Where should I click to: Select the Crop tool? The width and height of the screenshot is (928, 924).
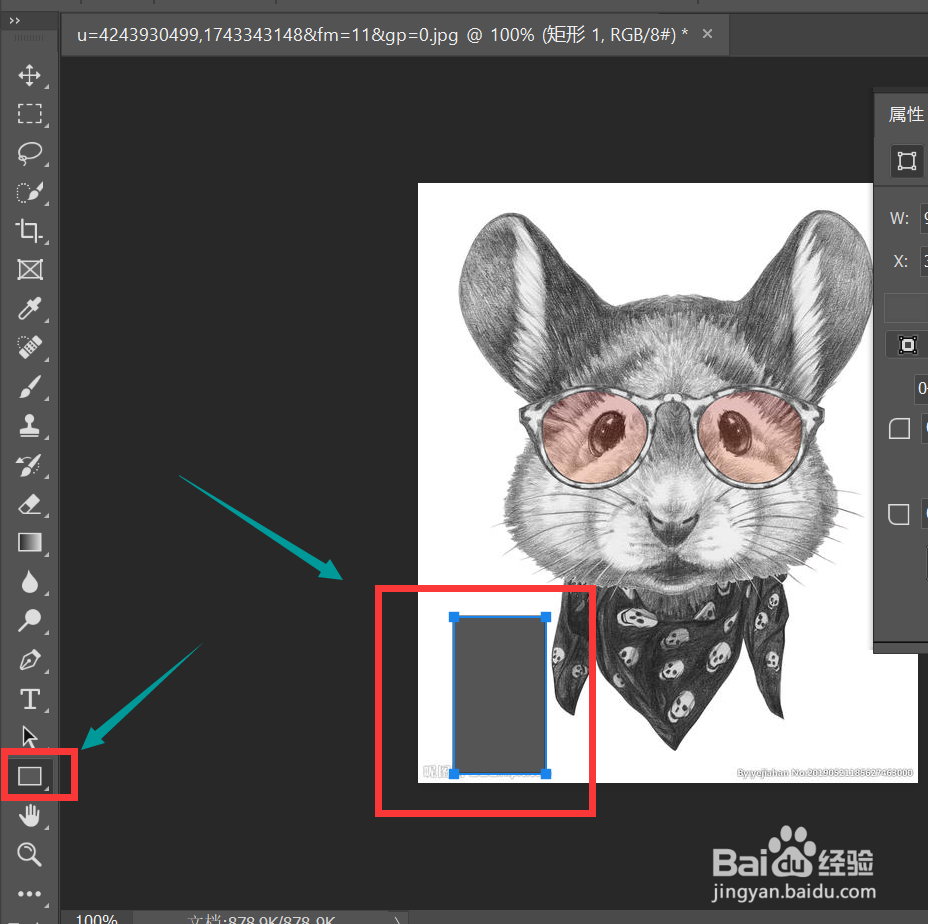click(x=29, y=230)
